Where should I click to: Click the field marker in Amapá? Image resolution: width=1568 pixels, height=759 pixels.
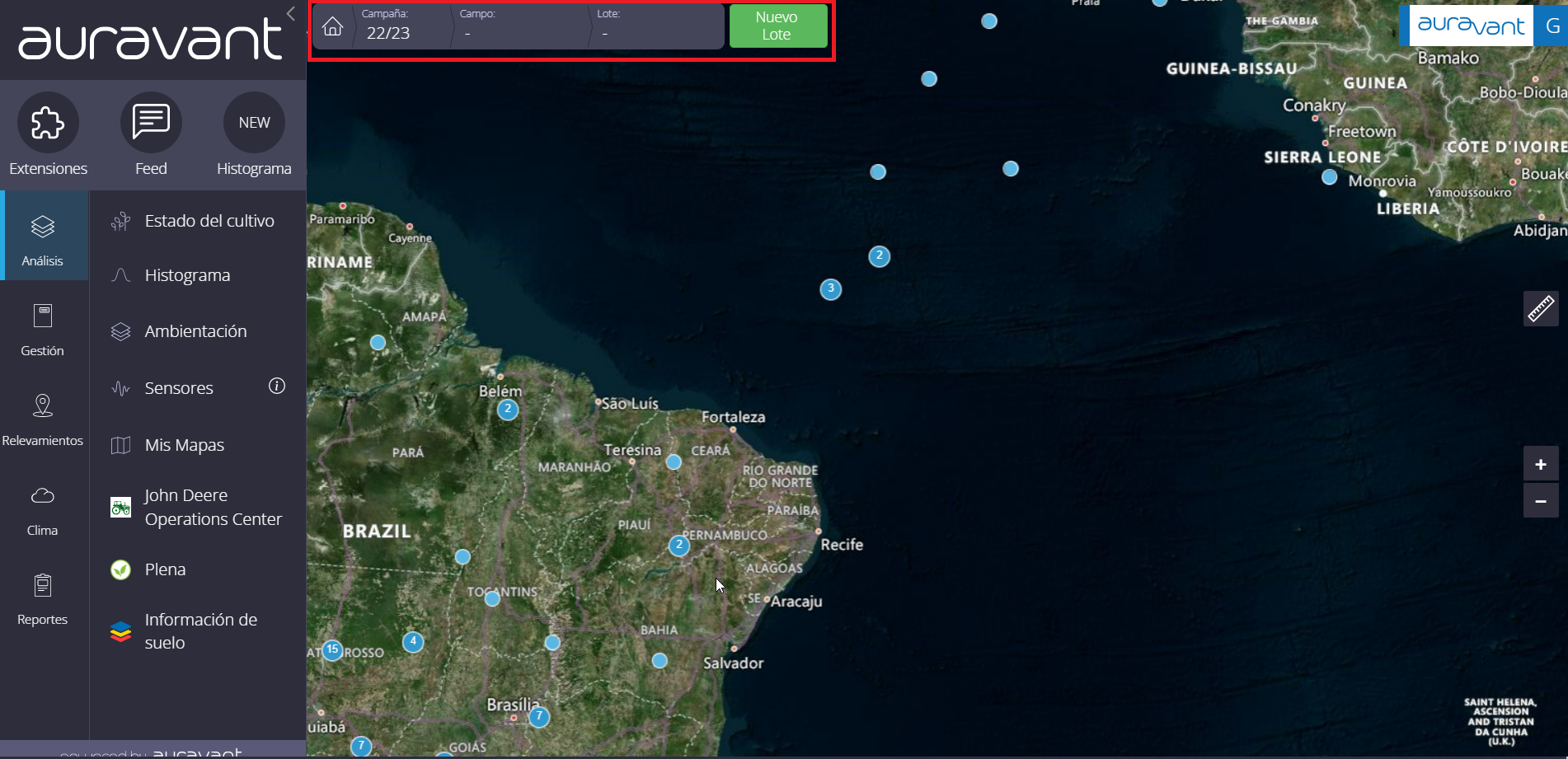click(378, 343)
